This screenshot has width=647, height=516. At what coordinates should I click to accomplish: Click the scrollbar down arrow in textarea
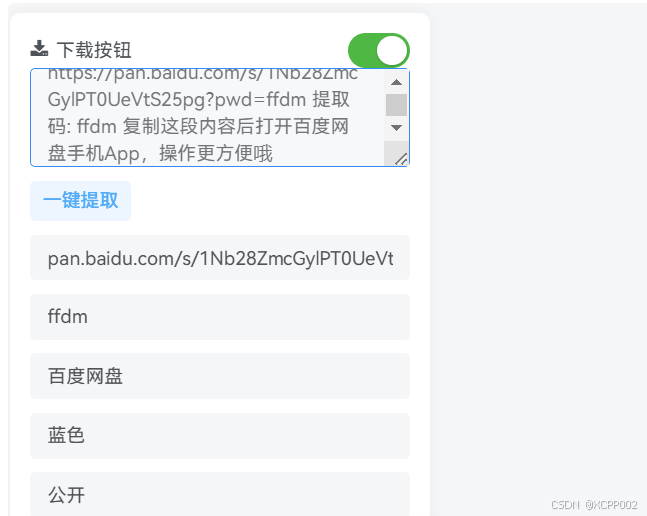pyautogui.click(x=396, y=128)
